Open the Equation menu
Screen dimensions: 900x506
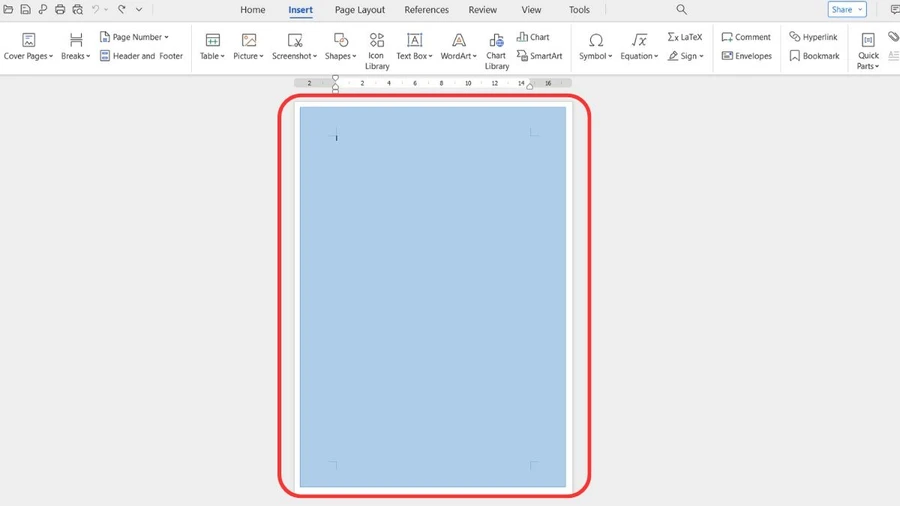[639, 47]
